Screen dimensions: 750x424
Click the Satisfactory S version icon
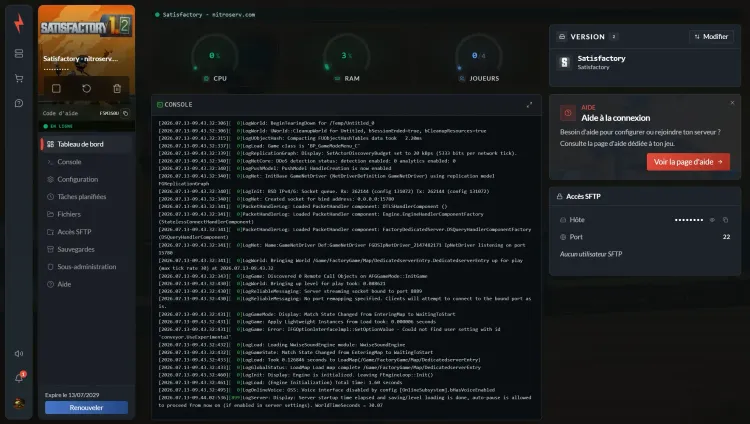point(564,62)
